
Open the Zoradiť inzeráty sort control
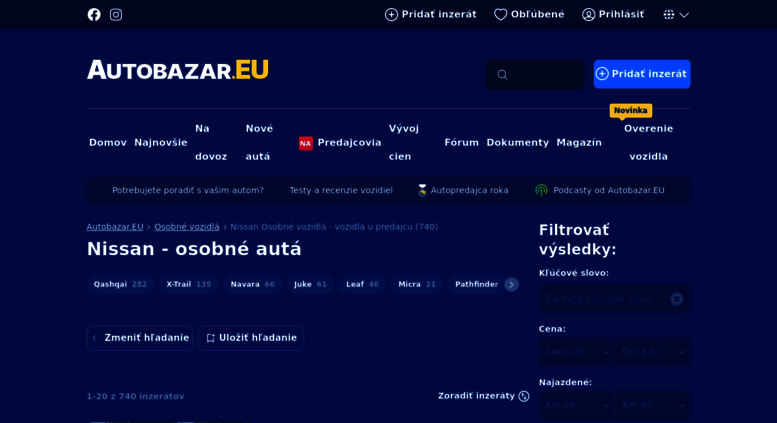tap(484, 396)
